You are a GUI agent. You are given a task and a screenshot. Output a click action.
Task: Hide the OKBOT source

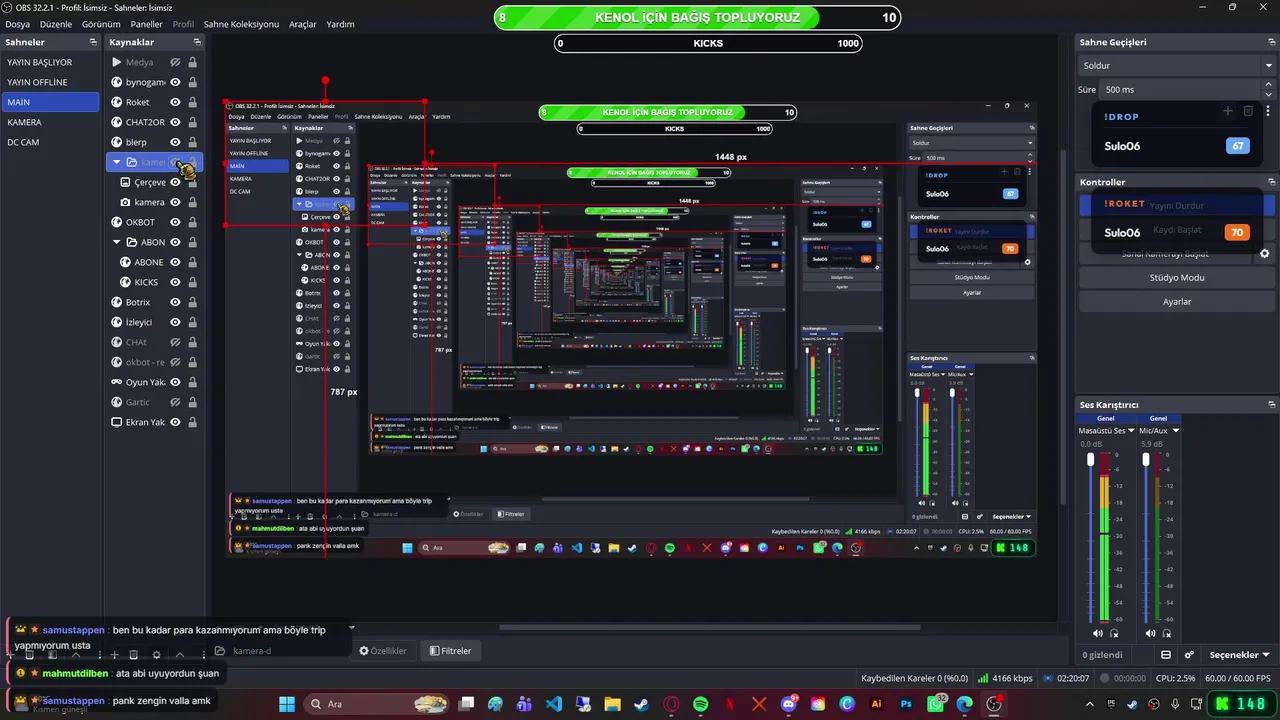(175, 222)
